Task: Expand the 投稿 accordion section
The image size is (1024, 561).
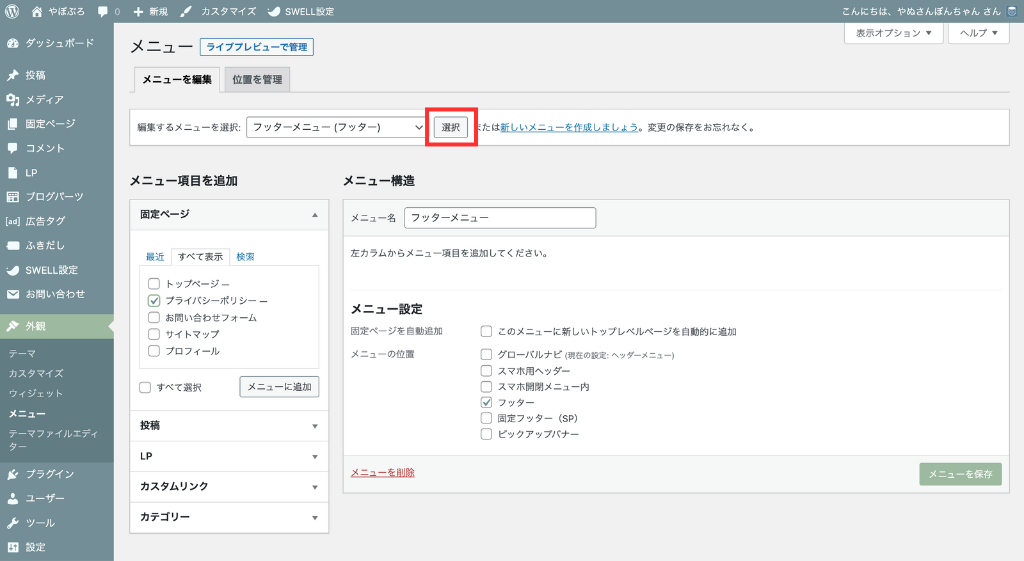Action: [x=229, y=426]
